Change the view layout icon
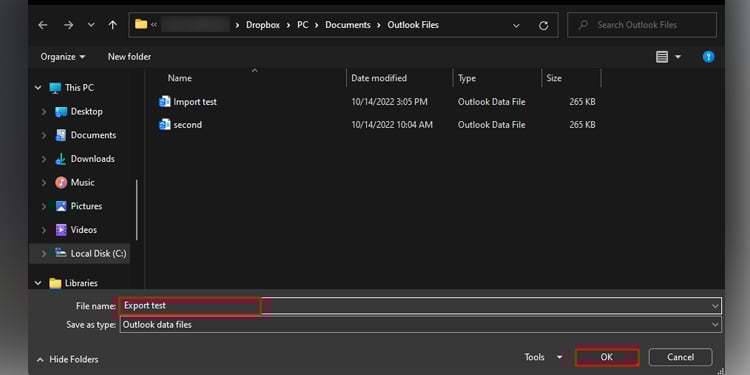Image resolution: width=750 pixels, height=375 pixels. pos(662,57)
